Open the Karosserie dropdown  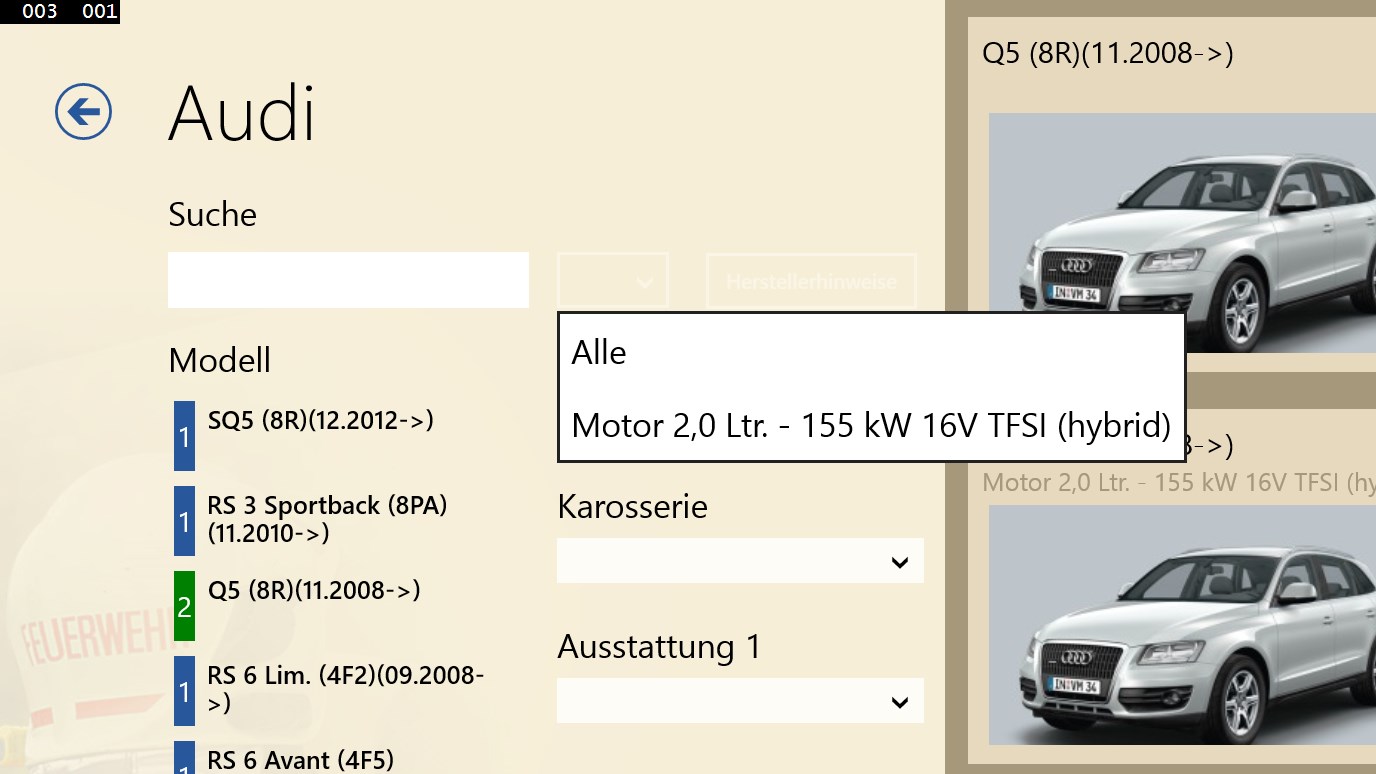739,562
